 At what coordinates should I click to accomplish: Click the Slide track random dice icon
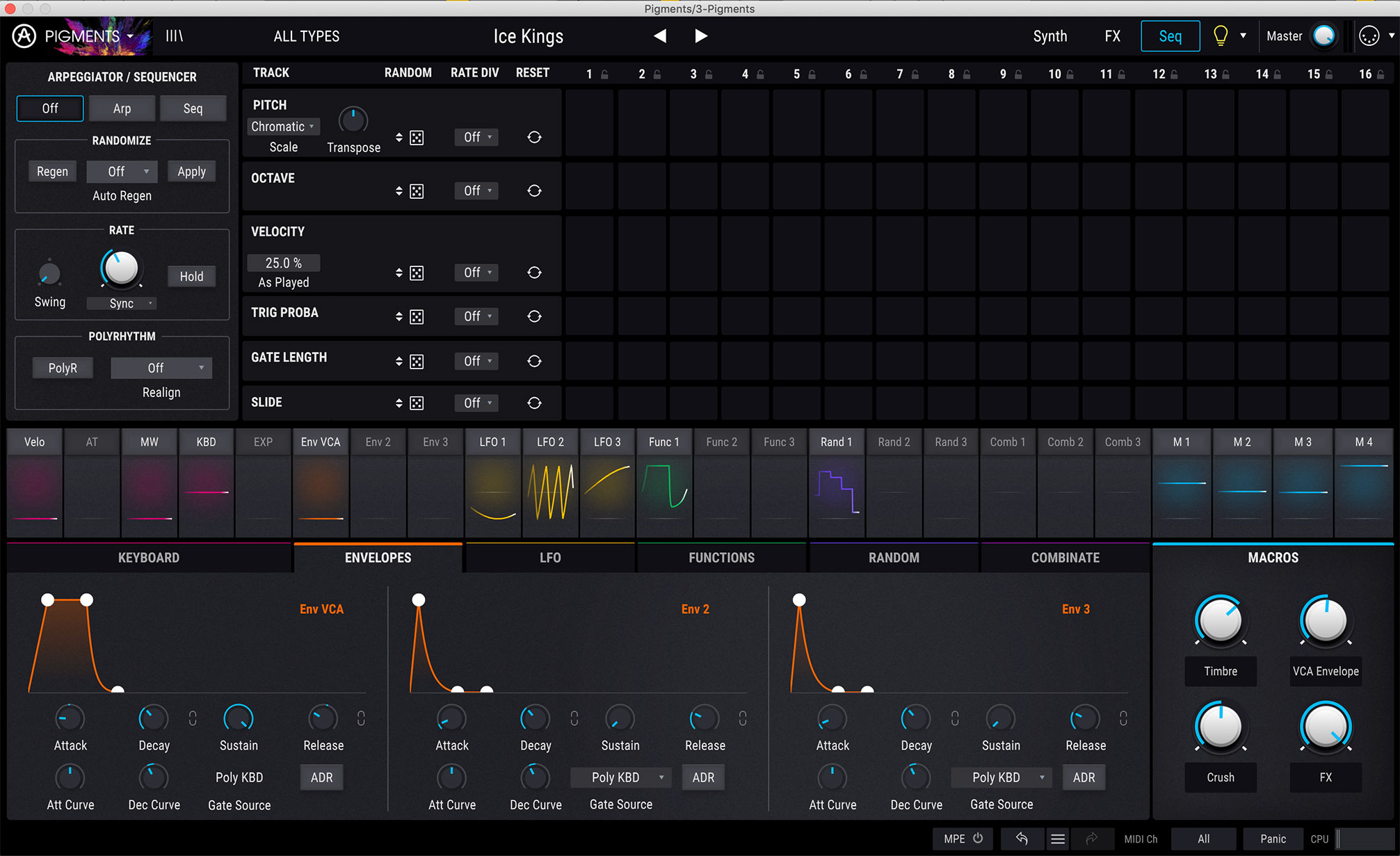tap(417, 403)
